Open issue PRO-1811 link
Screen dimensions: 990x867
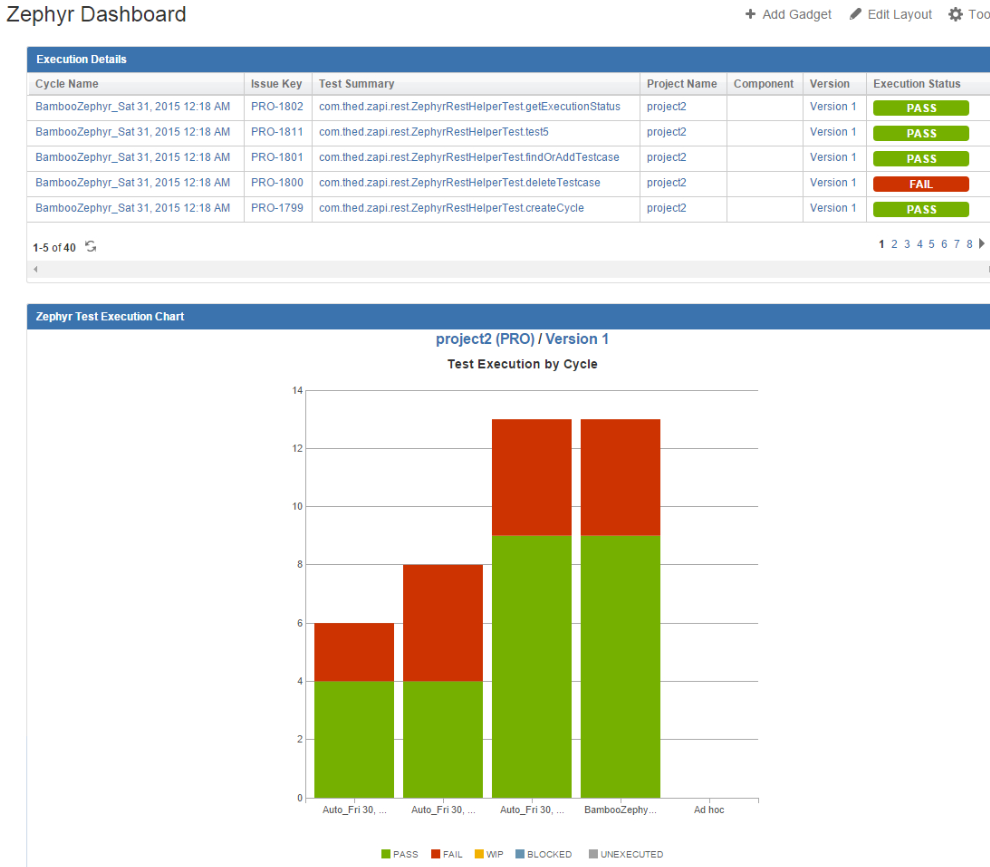276,132
